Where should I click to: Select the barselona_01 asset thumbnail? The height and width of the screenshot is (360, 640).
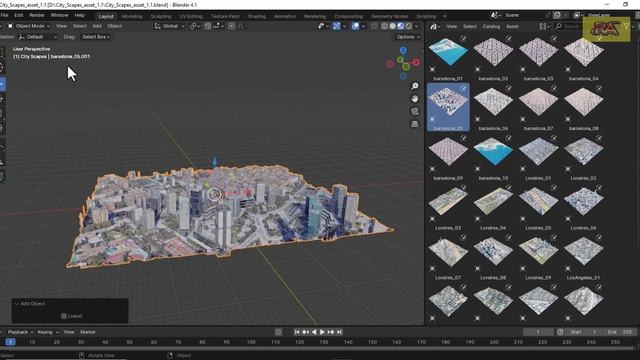pos(448,52)
